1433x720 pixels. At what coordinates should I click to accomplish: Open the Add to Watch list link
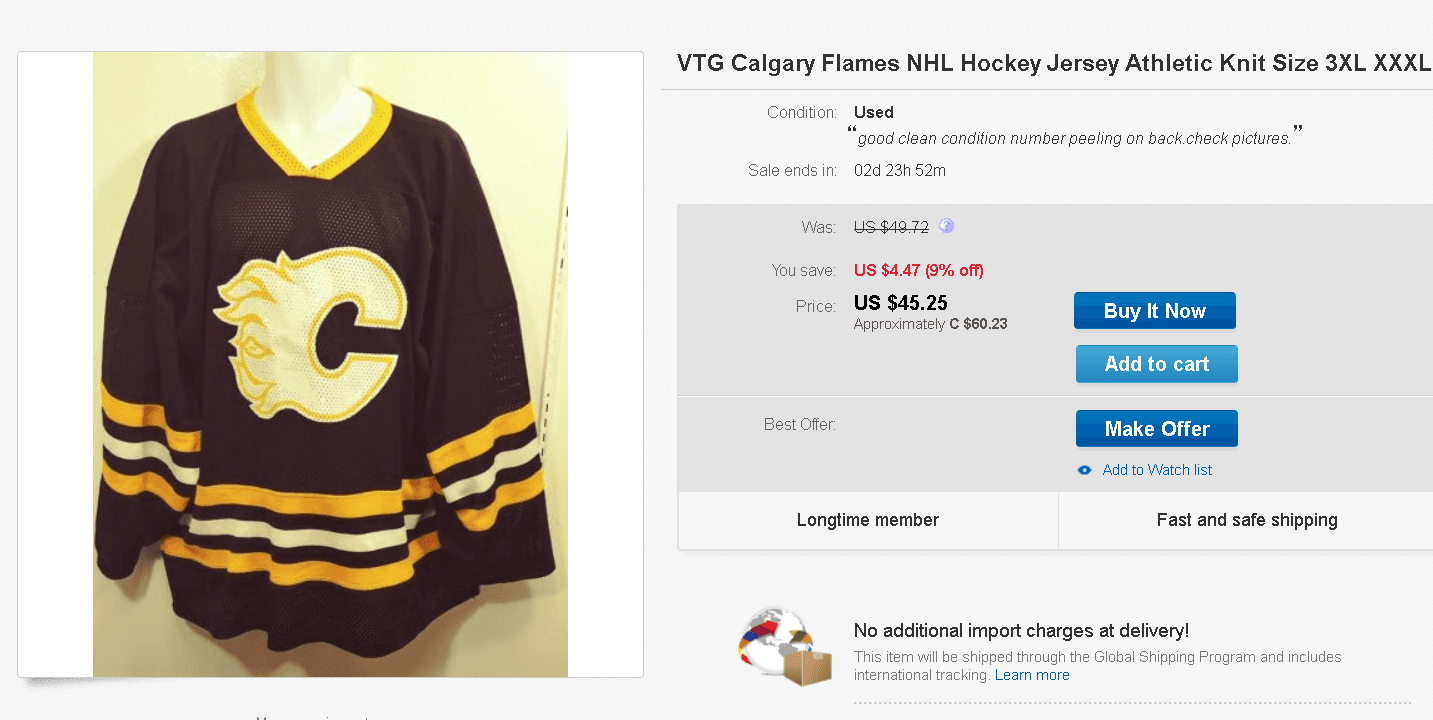coord(1157,470)
